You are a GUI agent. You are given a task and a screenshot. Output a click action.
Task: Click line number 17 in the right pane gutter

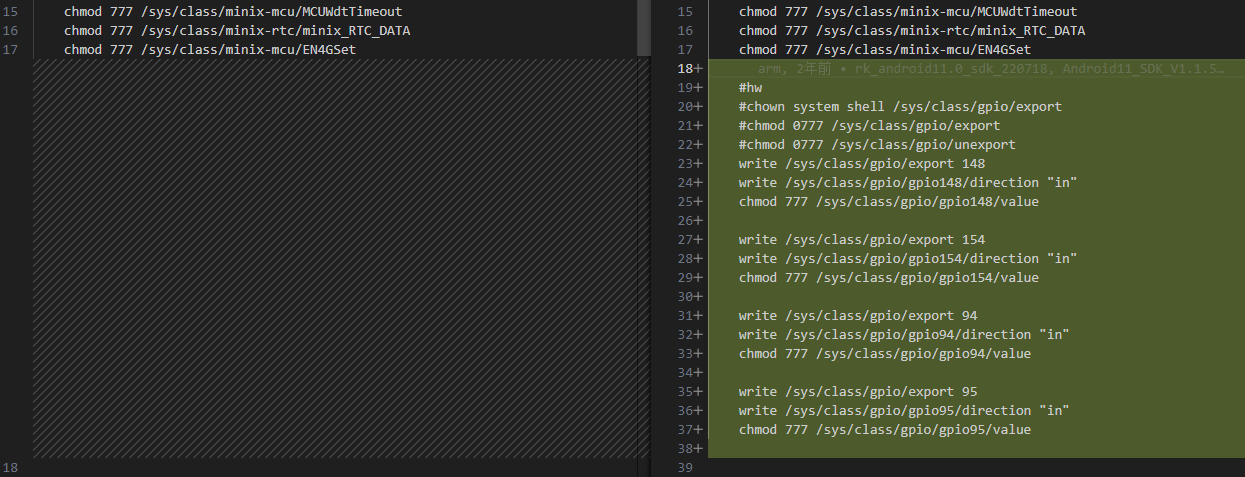coord(685,50)
